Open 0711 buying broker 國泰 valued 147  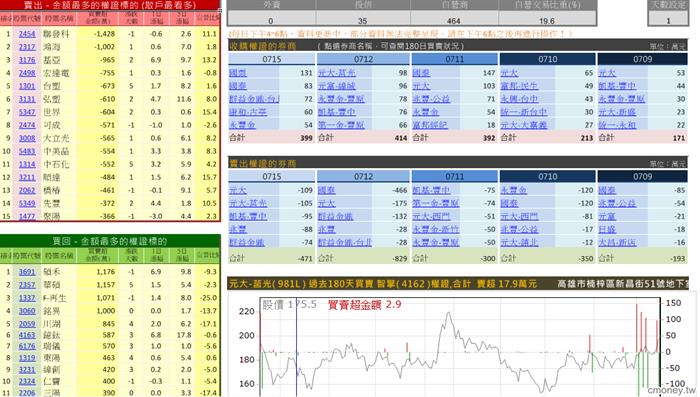coord(421,73)
